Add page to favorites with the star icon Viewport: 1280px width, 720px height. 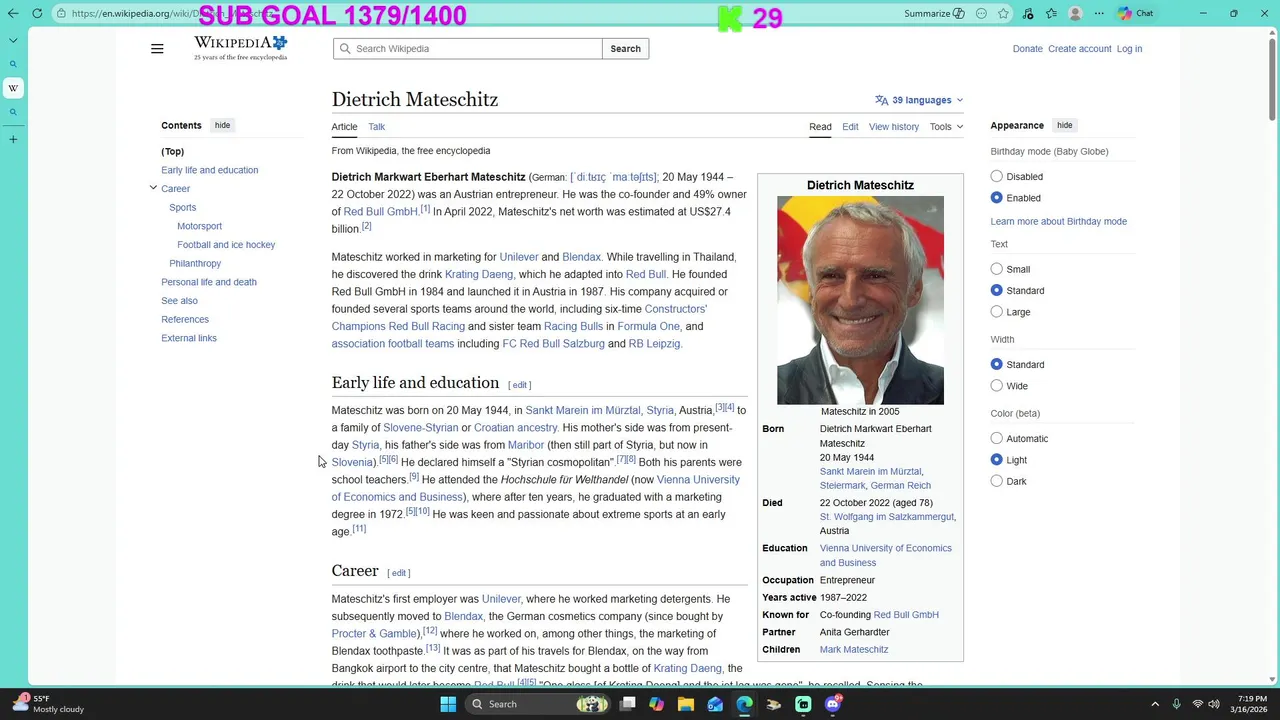tap(1003, 13)
